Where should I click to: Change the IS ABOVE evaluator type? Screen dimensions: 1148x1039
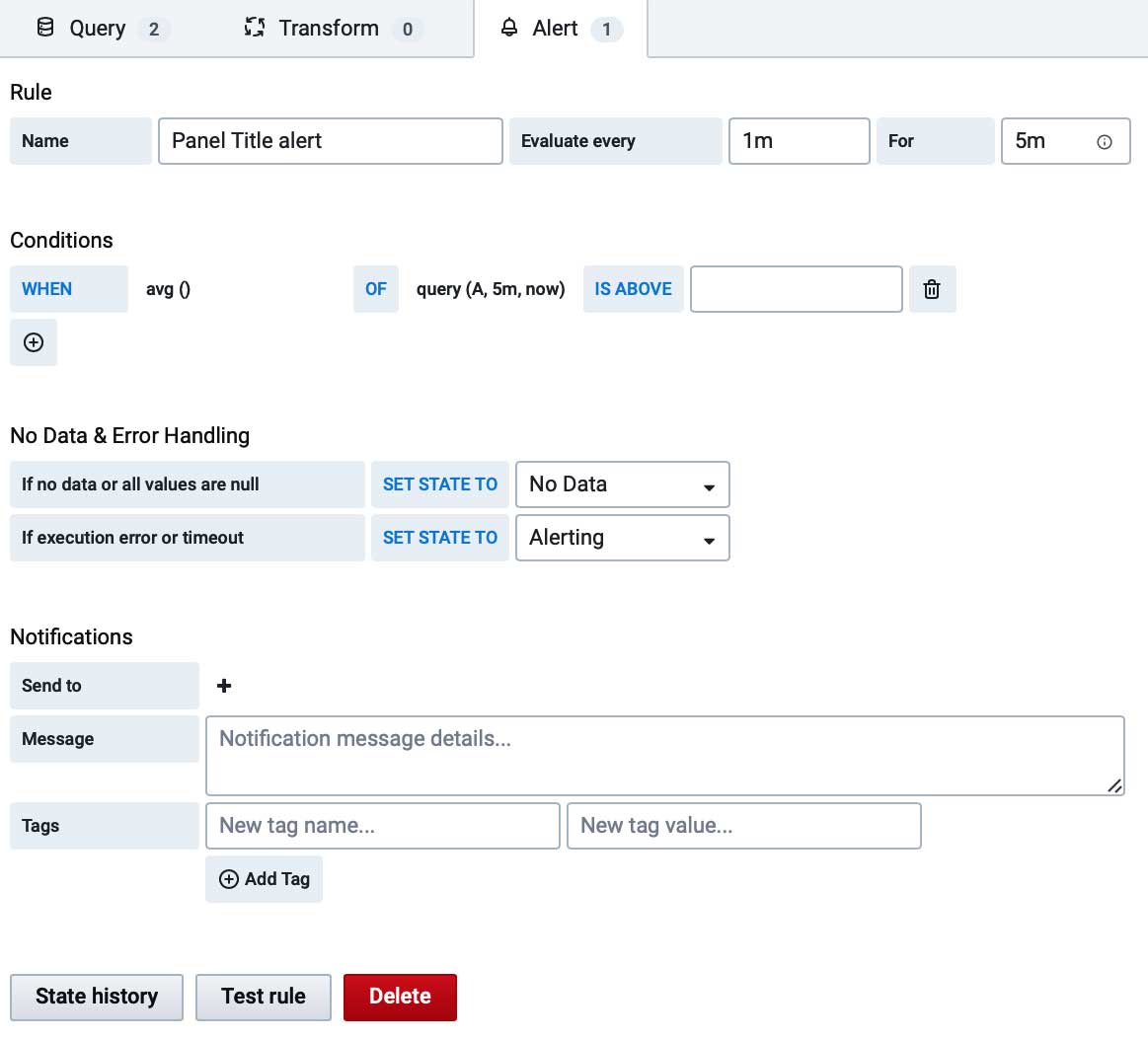pyautogui.click(x=633, y=289)
